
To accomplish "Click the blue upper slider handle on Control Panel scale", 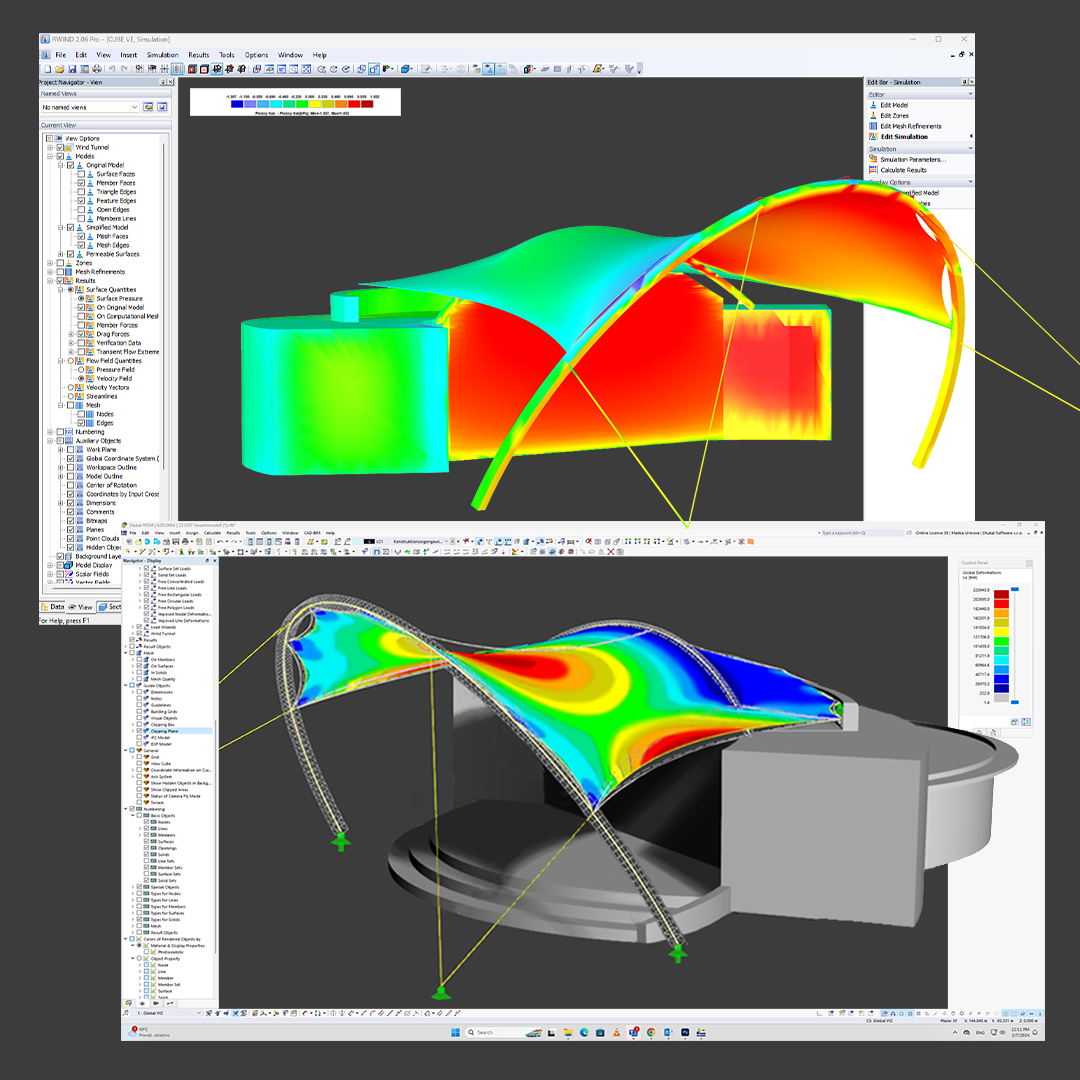I will tap(1015, 590).
